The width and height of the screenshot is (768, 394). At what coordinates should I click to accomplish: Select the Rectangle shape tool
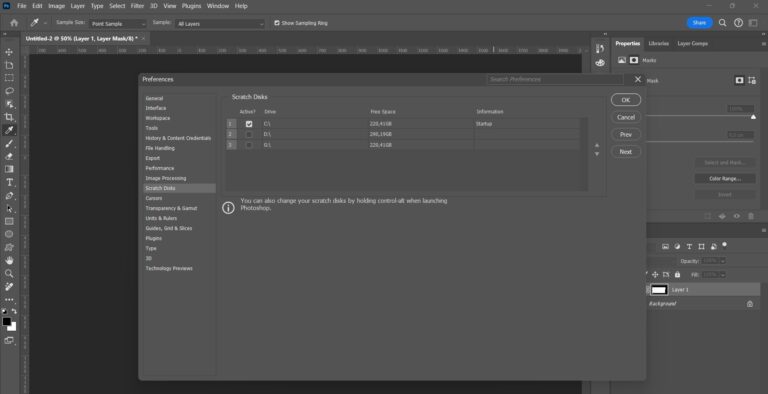coord(9,222)
